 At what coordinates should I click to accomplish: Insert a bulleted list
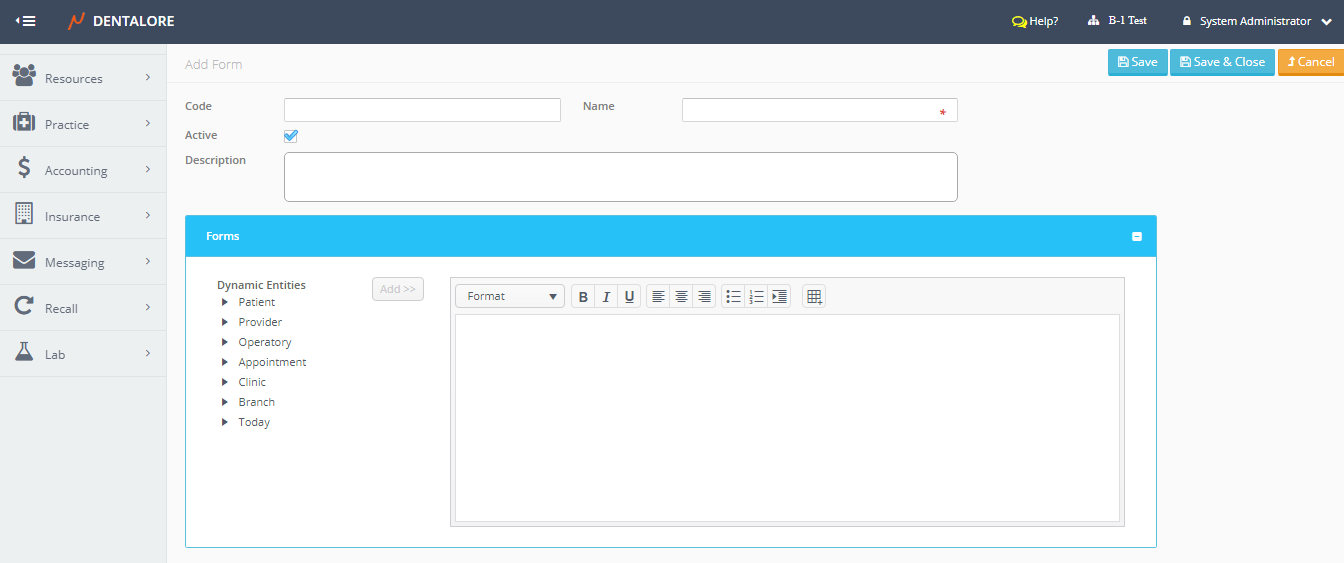click(733, 297)
